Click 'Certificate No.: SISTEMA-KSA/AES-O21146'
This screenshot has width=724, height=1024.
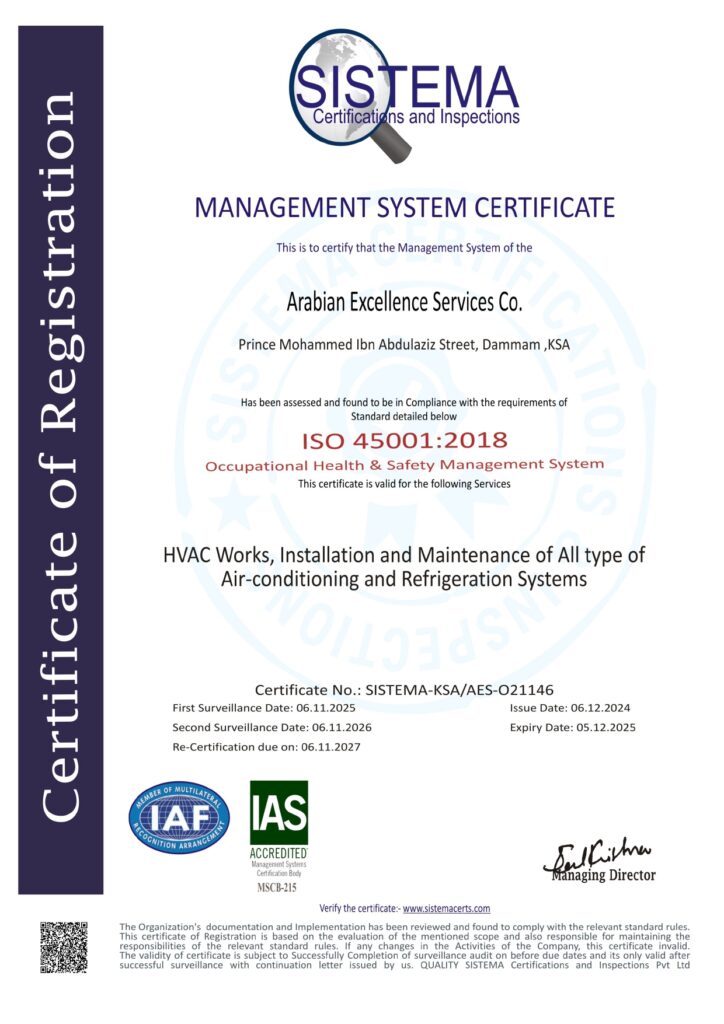coord(404,690)
